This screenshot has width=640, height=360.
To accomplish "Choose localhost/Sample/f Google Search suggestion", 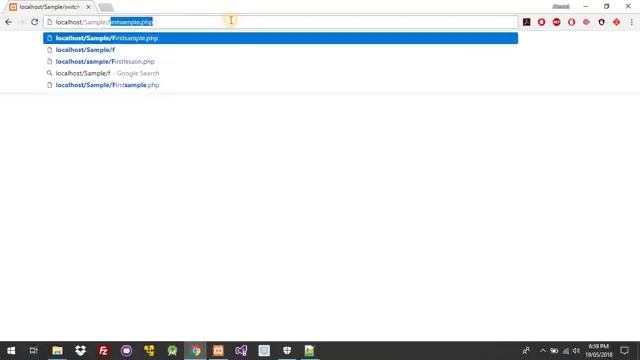I will click(x=280, y=73).
